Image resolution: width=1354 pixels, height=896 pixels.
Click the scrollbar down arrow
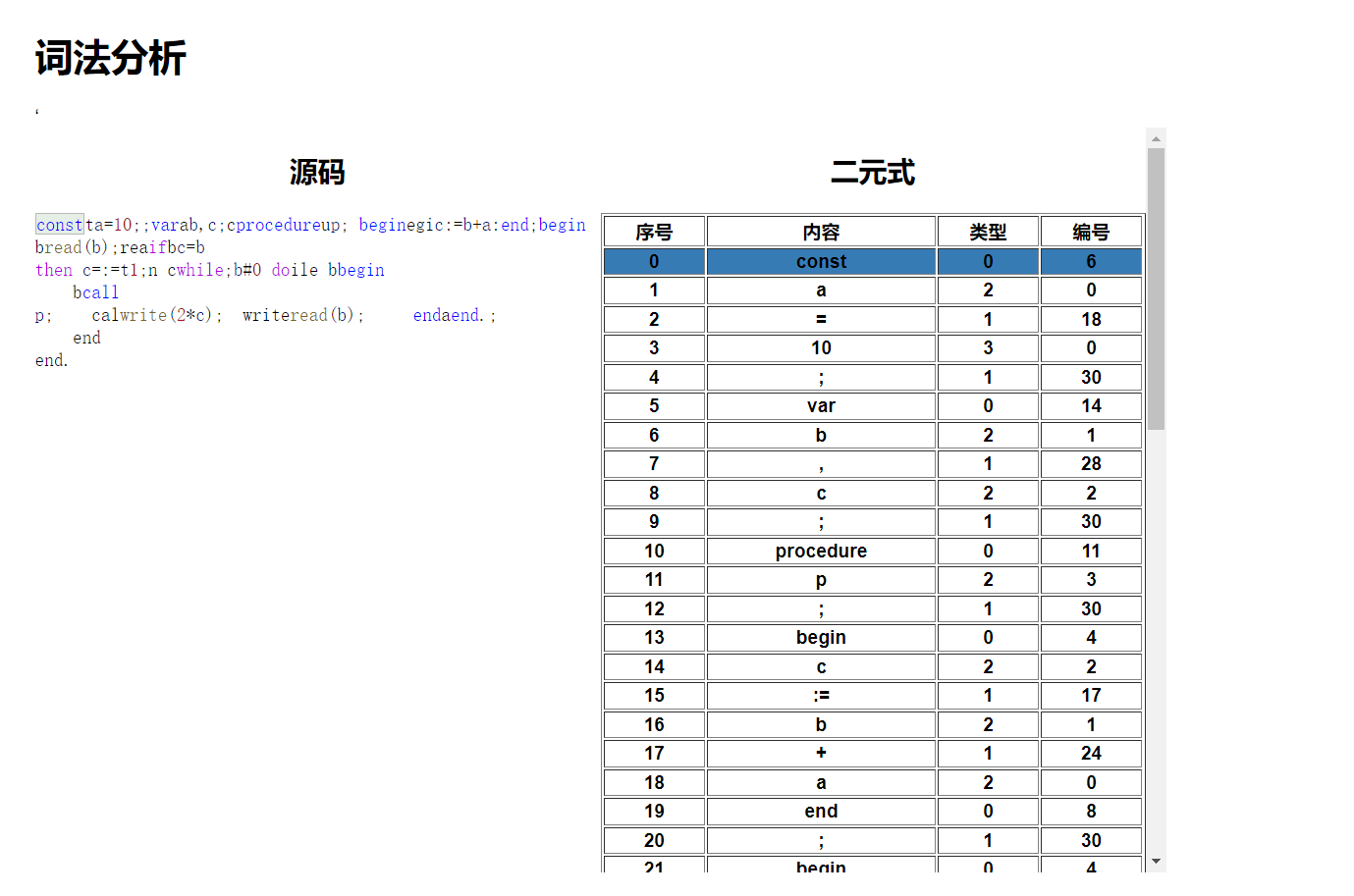tap(1156, 862)
